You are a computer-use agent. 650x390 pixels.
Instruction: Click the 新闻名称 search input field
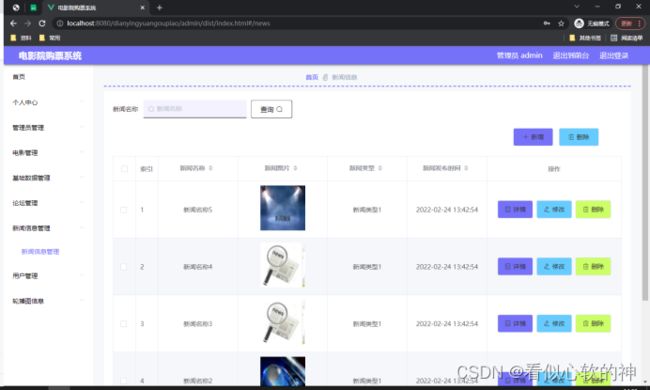195,109
